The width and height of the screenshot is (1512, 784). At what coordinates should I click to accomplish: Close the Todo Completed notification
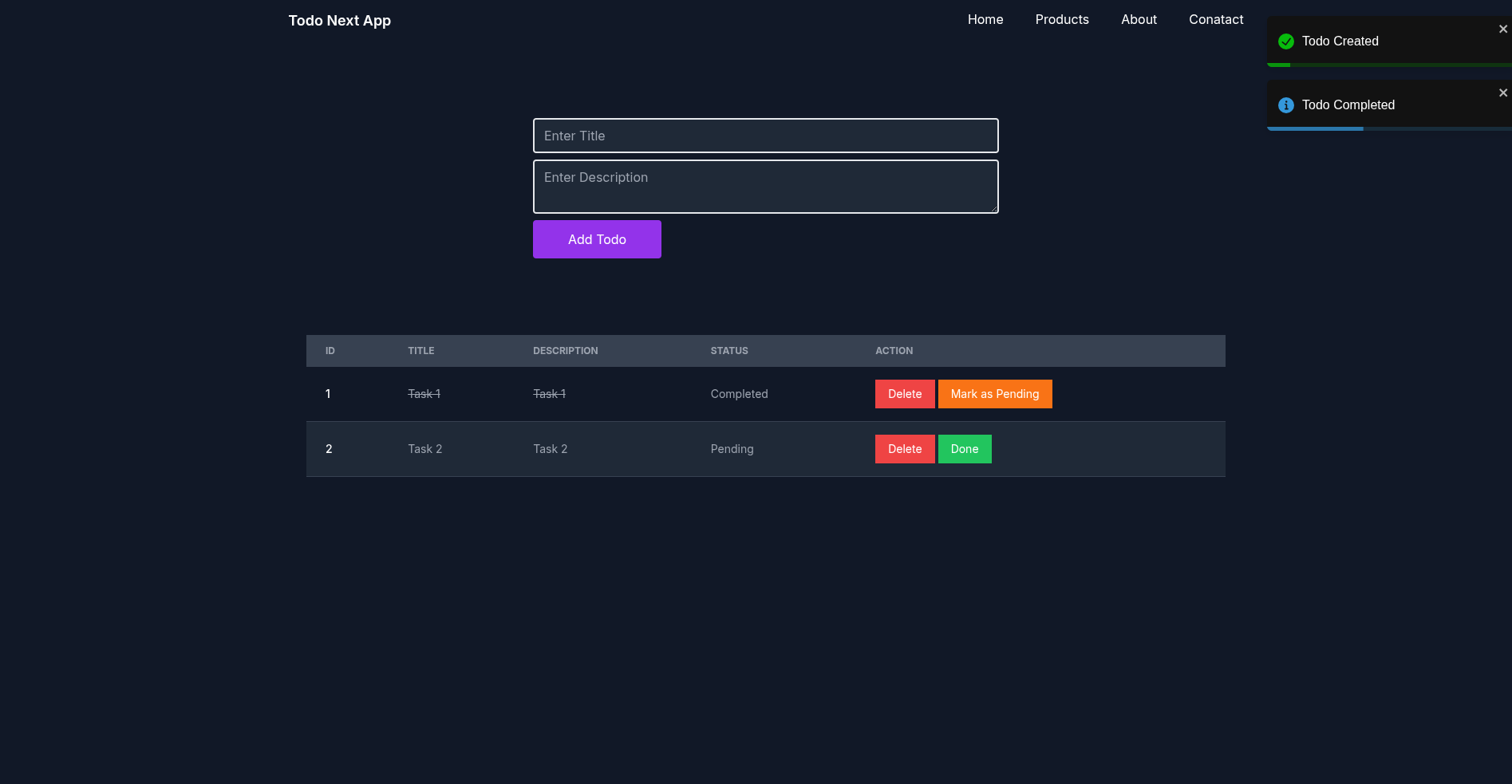(x=1502, y=93)
